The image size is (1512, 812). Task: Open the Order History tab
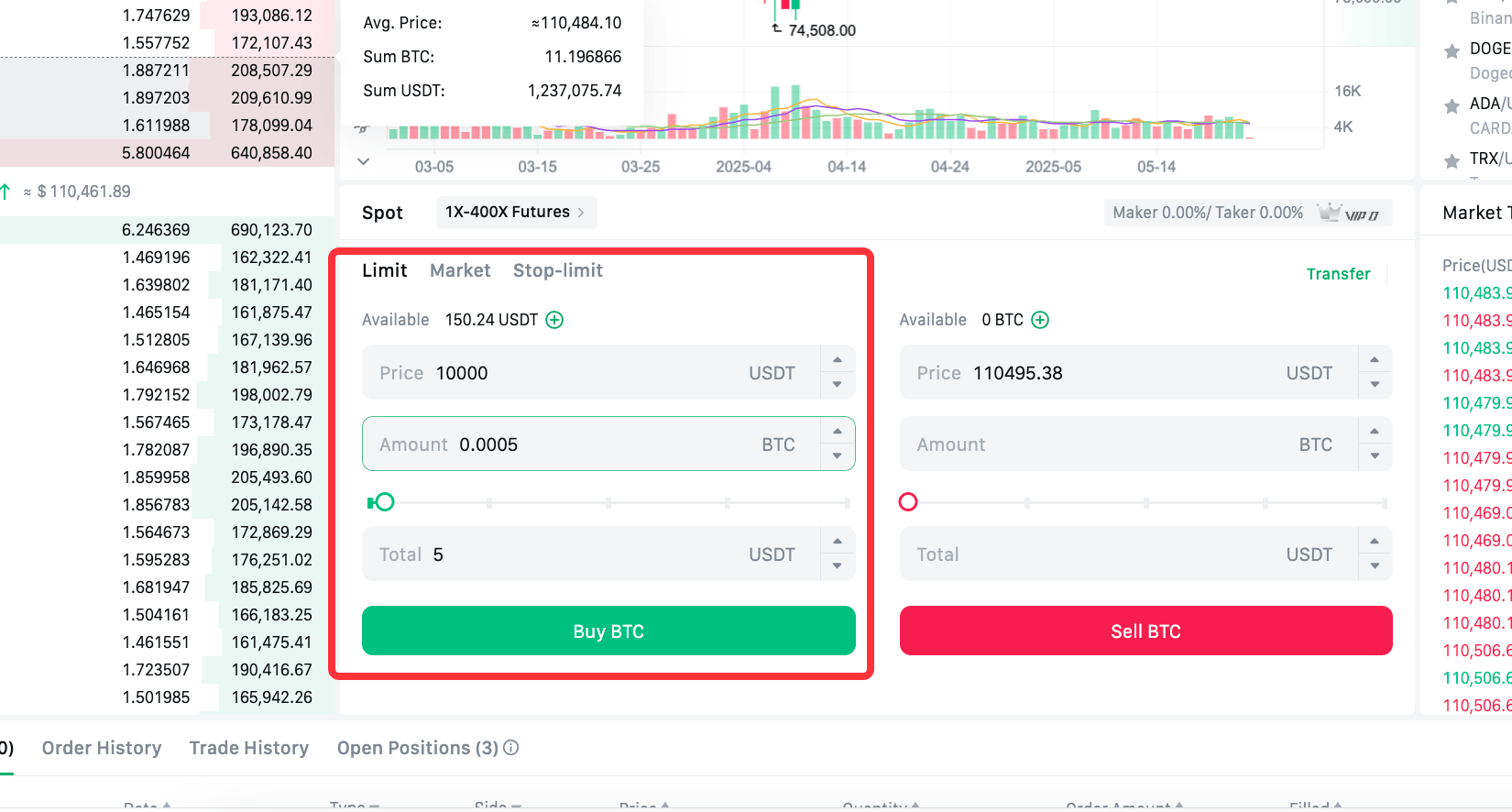(102, 748)
